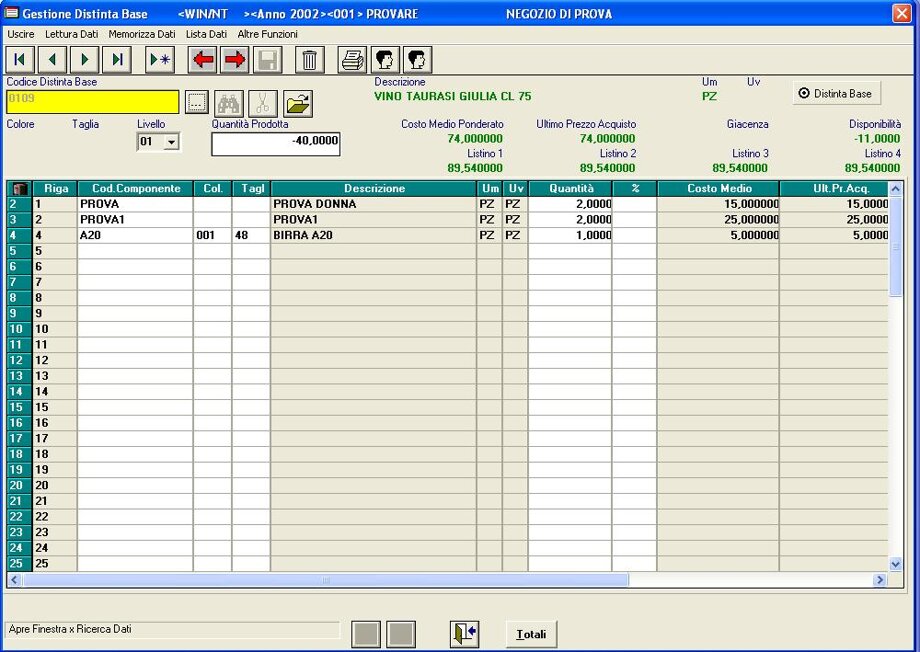Viewport: 920px width, 652px height.
Task: Click the previous record arrow
Action: tap(52, 60)
